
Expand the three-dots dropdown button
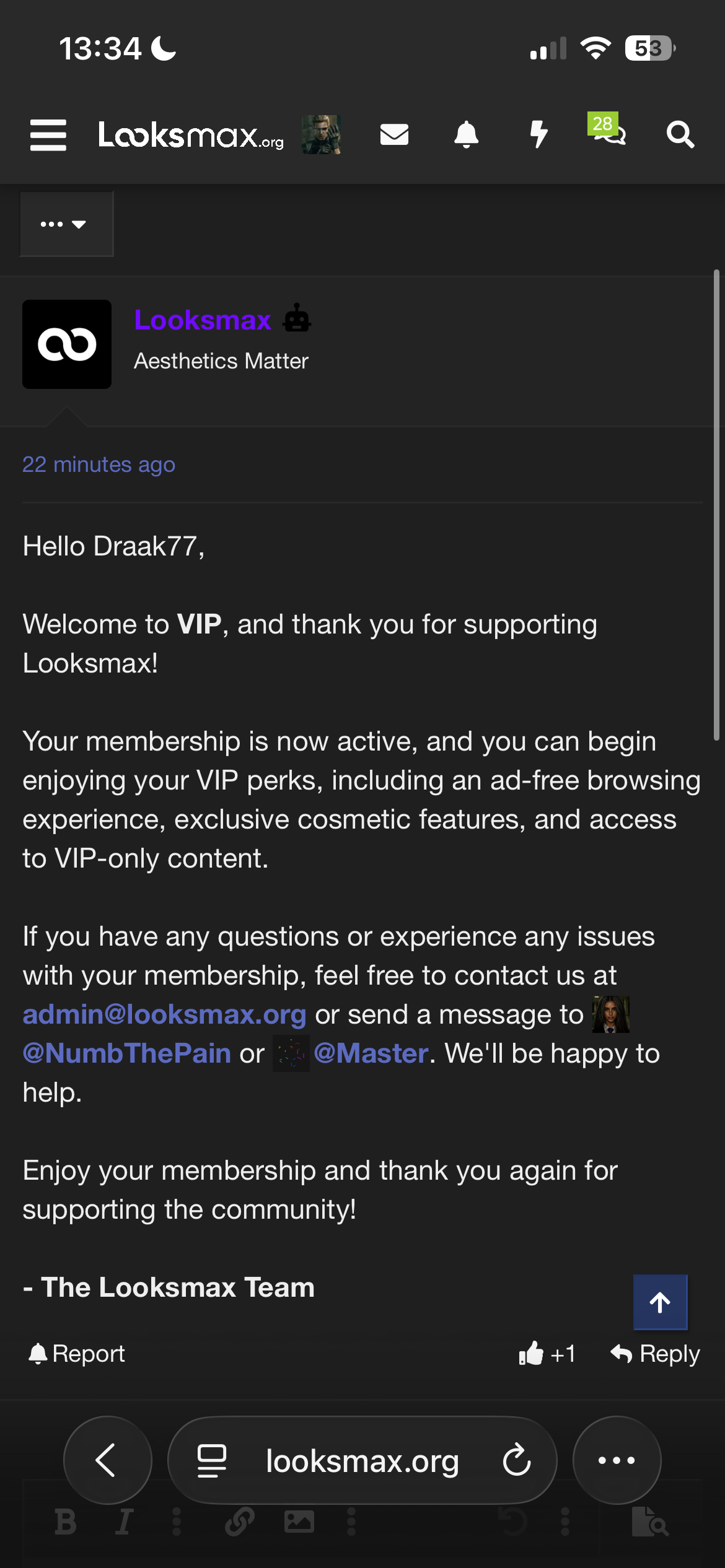66,224
